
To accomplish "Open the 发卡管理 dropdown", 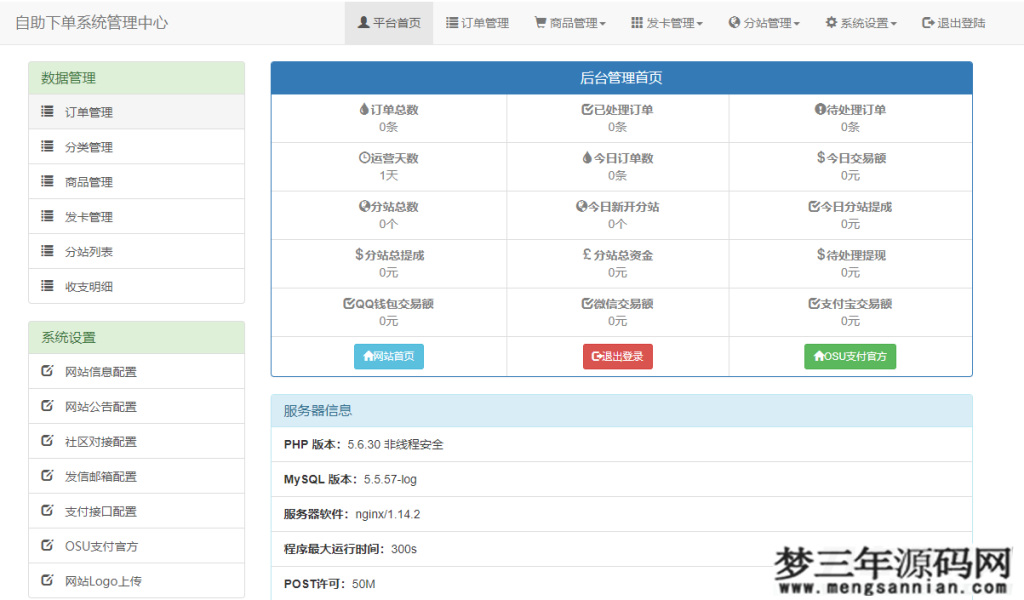I will coord(666,22).
